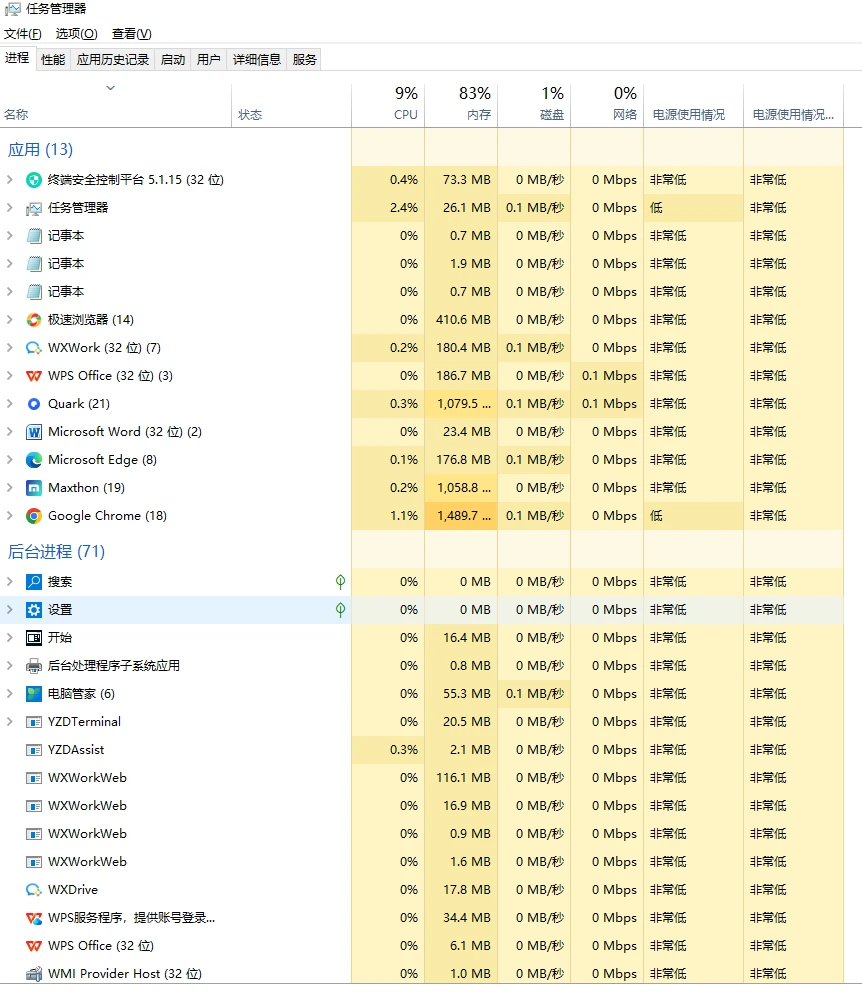Select the 记事本 row using 1.9 MB
Image resolution: width=862 pixels, height=992 pixels.
coord(421,264)
